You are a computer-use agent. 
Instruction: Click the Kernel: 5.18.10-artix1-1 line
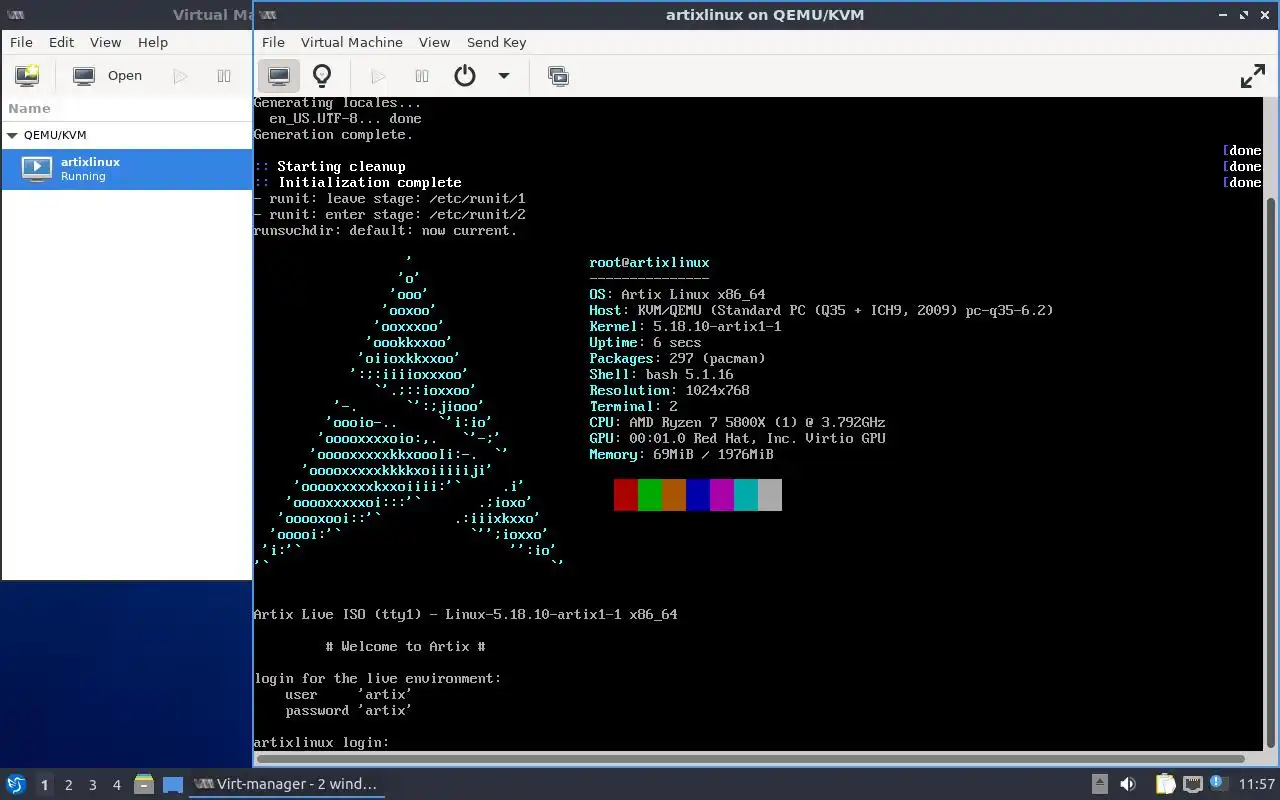[685, 326]
